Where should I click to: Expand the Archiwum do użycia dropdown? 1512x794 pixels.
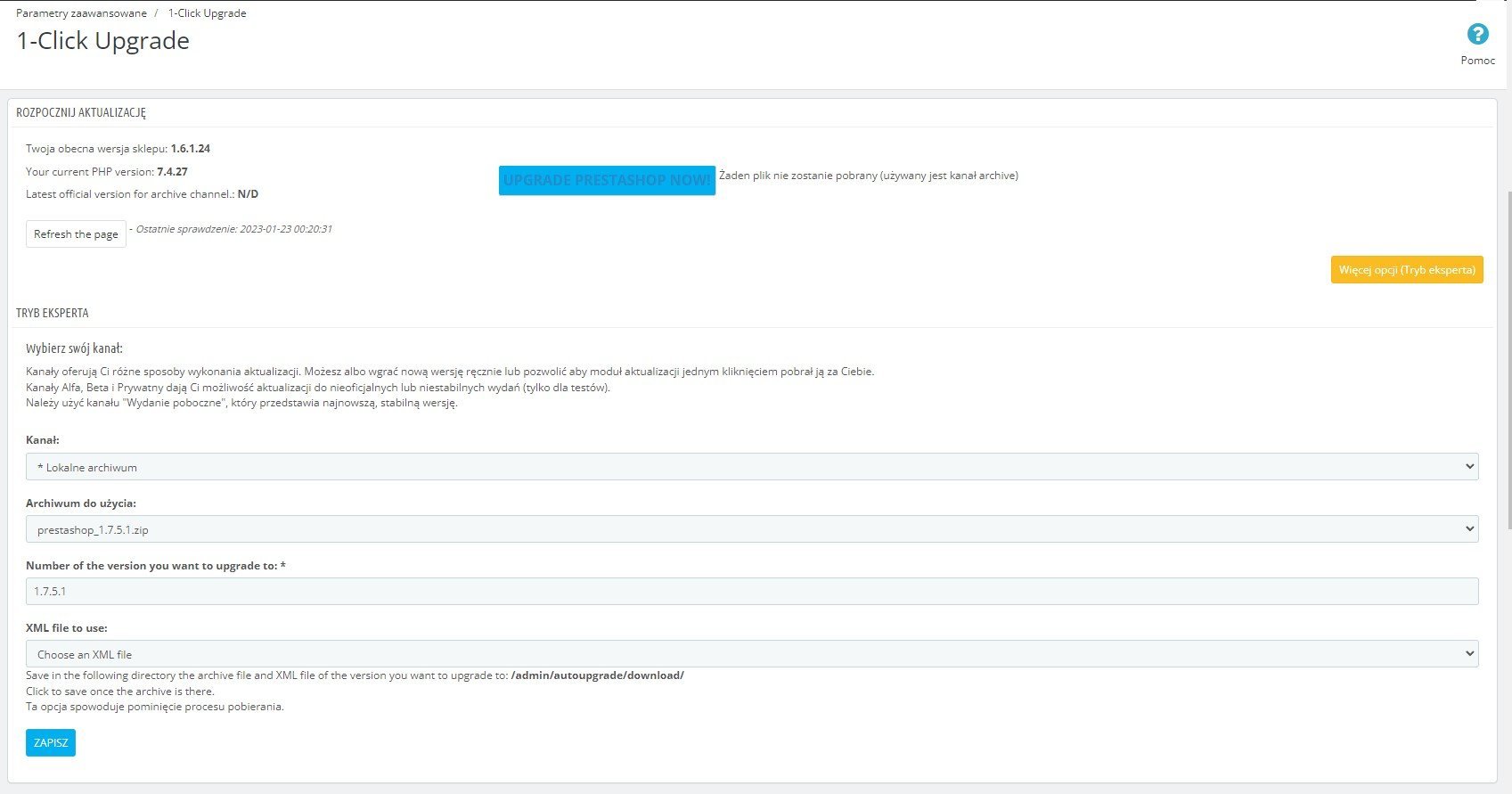pyautogui.click(x=752, y=529)
